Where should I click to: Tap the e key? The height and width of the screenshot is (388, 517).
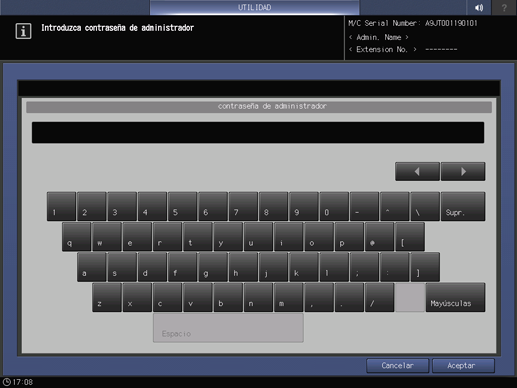click(137, 237)
